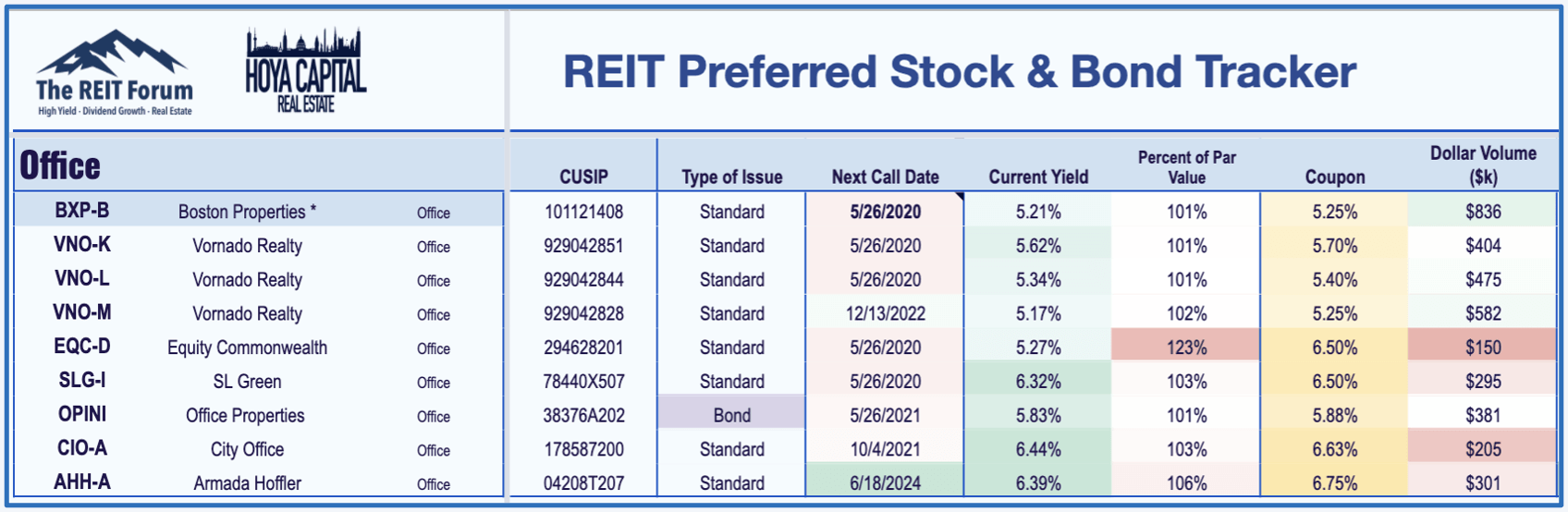
Task: Click the green 6/18/2024 call date cell
Action: point(885,482)
